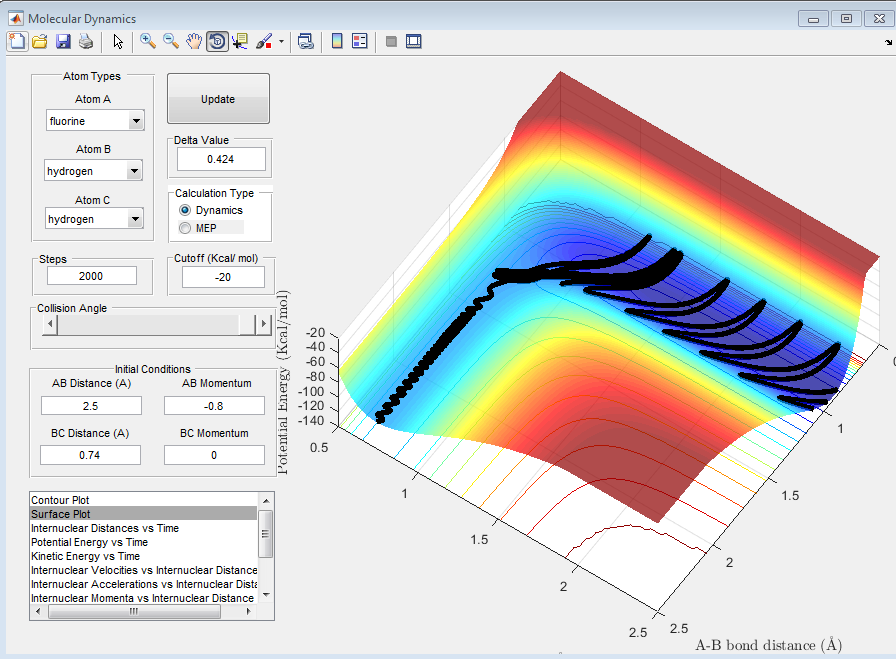
Task: Insert a colorbar from the toolbar
Action: click(x=337, y=41)
